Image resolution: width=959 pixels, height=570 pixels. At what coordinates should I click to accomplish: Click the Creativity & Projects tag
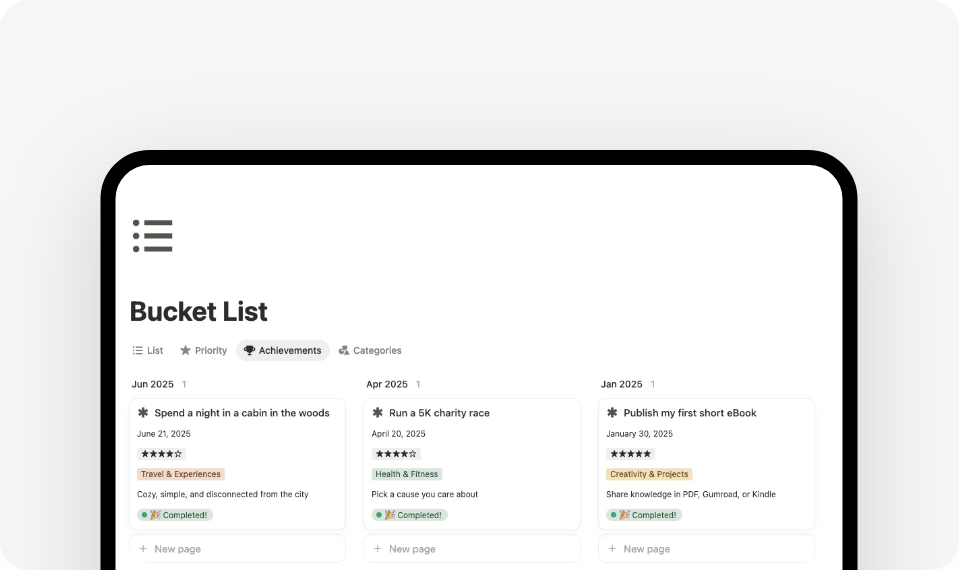coord(649,474)
